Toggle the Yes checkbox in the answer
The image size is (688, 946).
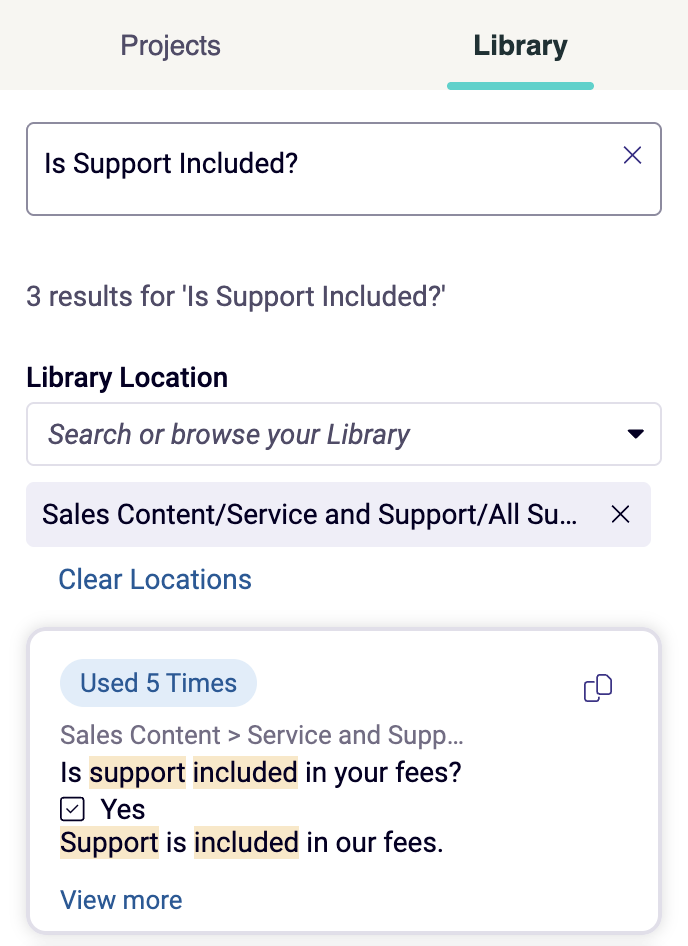(72, 809)
